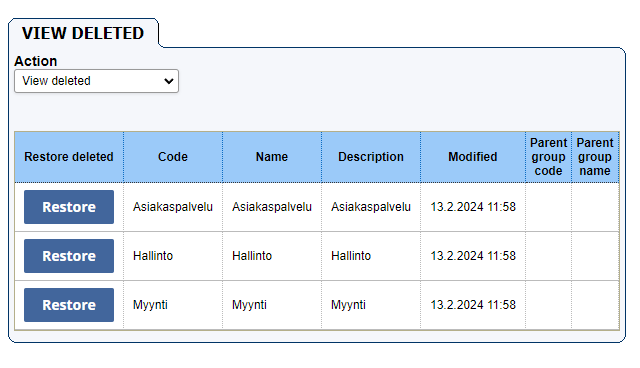Restore the Myynti group
The image size is (640, 368).
coord(69,305)
